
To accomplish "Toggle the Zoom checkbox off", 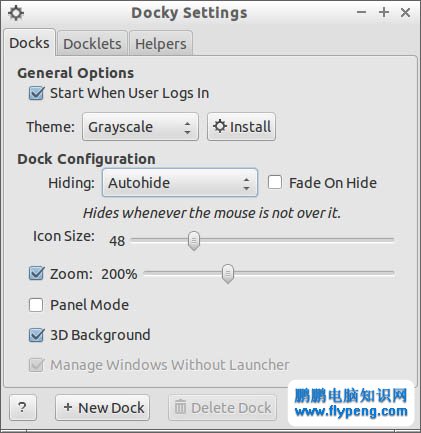I will click(x=36, y=273).
